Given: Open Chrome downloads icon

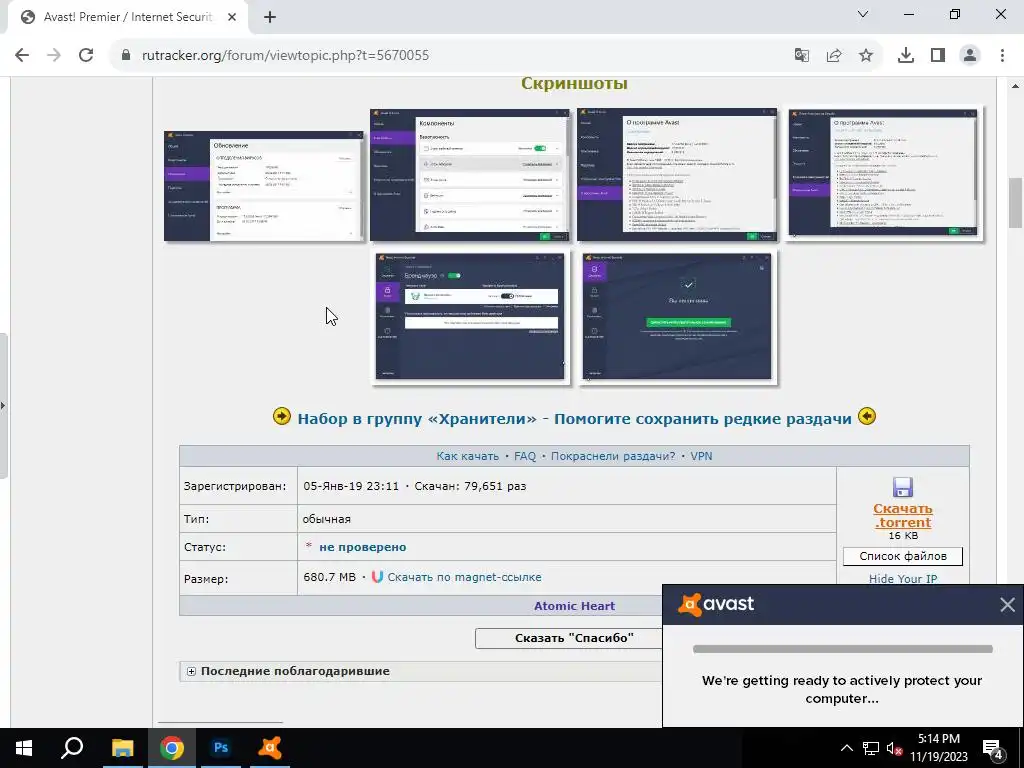Looking at the screenshot, I should [906, 56].
